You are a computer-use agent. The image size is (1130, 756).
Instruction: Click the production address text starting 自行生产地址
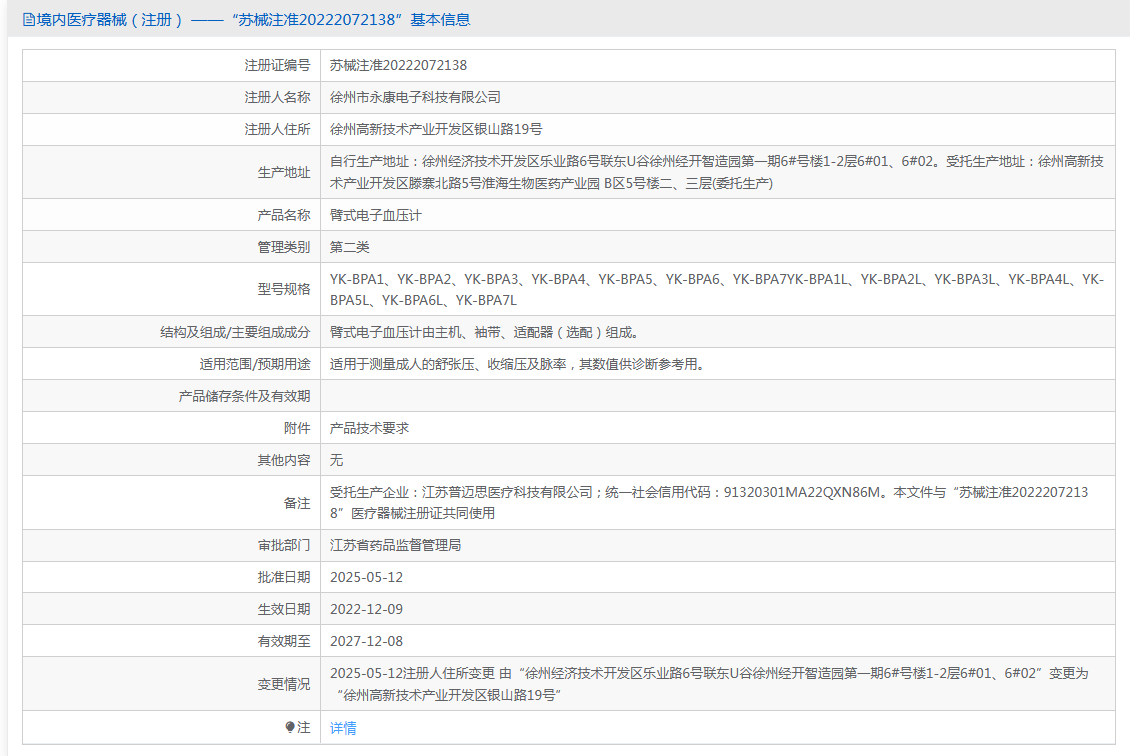pos(716,172)
